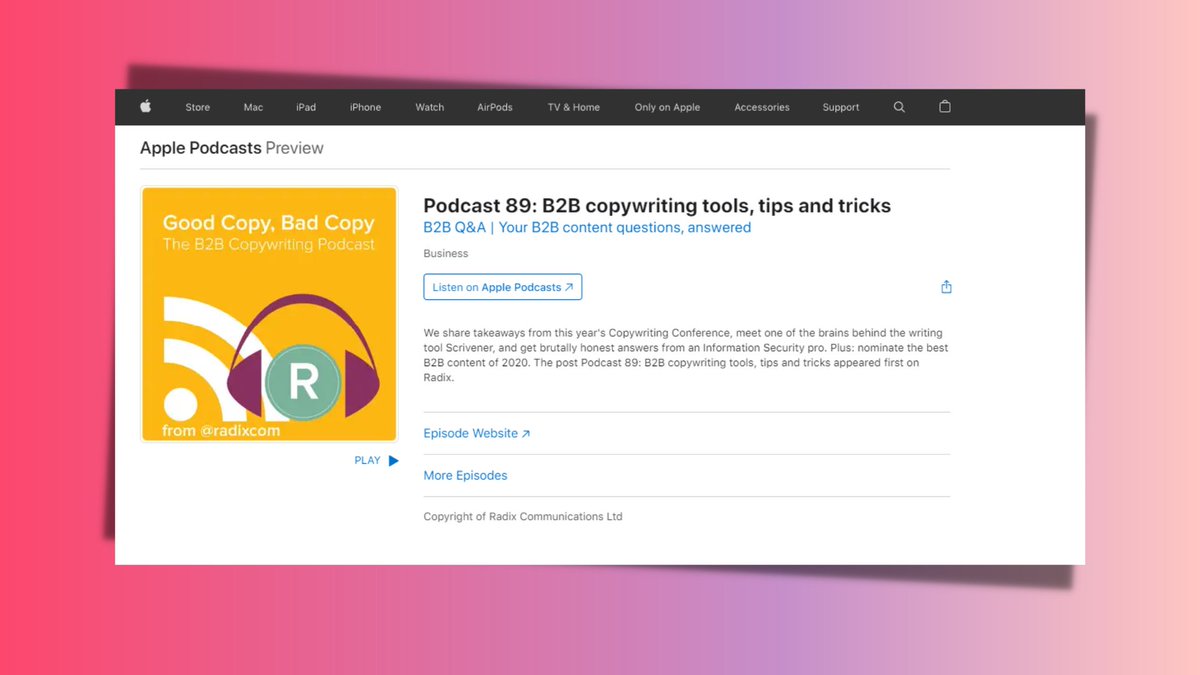Open the shopping bag icon
The image size is (1200, 675).
pyautogui.click(x=944, y=107)
